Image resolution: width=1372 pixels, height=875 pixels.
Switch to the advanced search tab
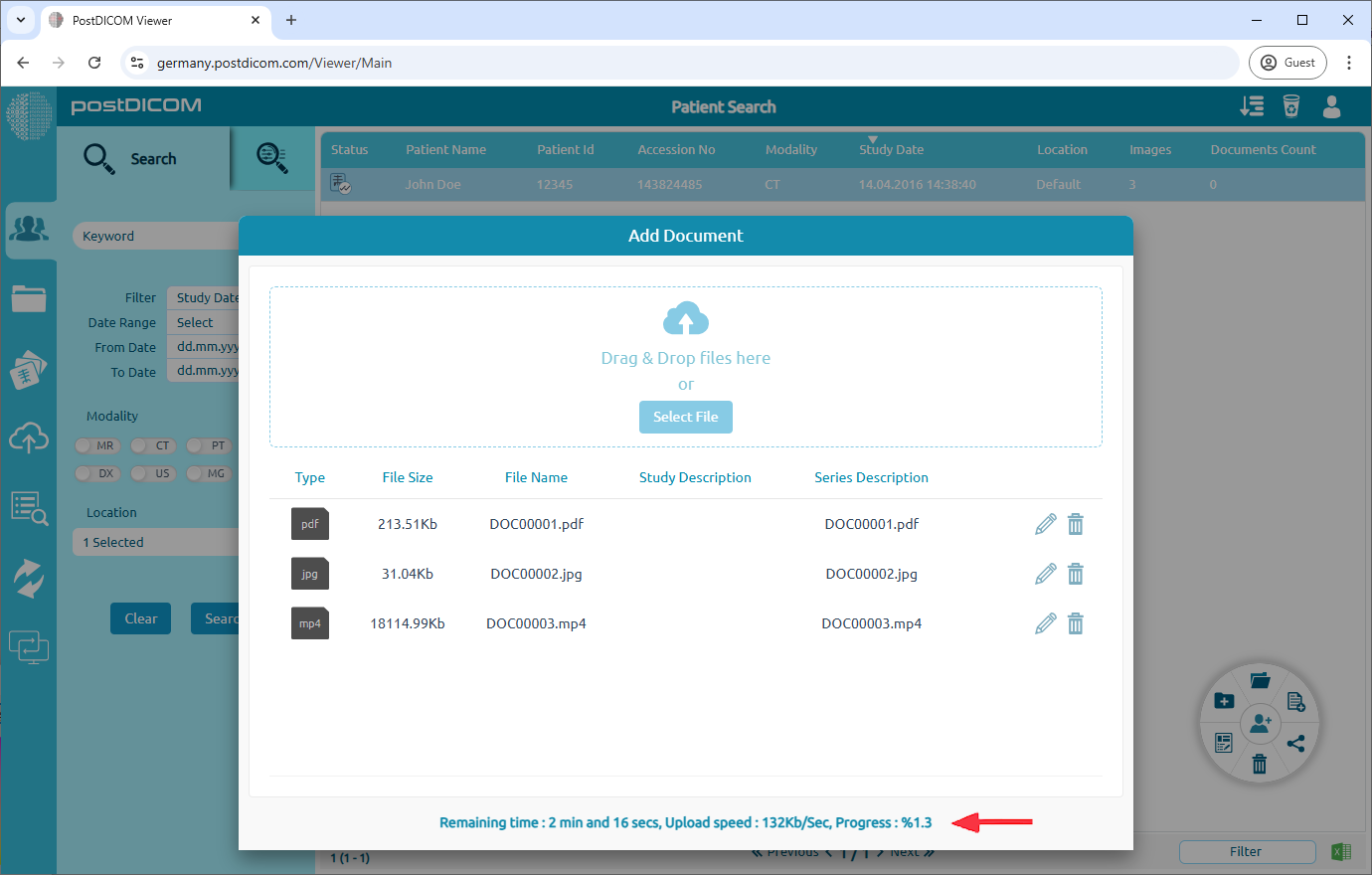[272, 158]
